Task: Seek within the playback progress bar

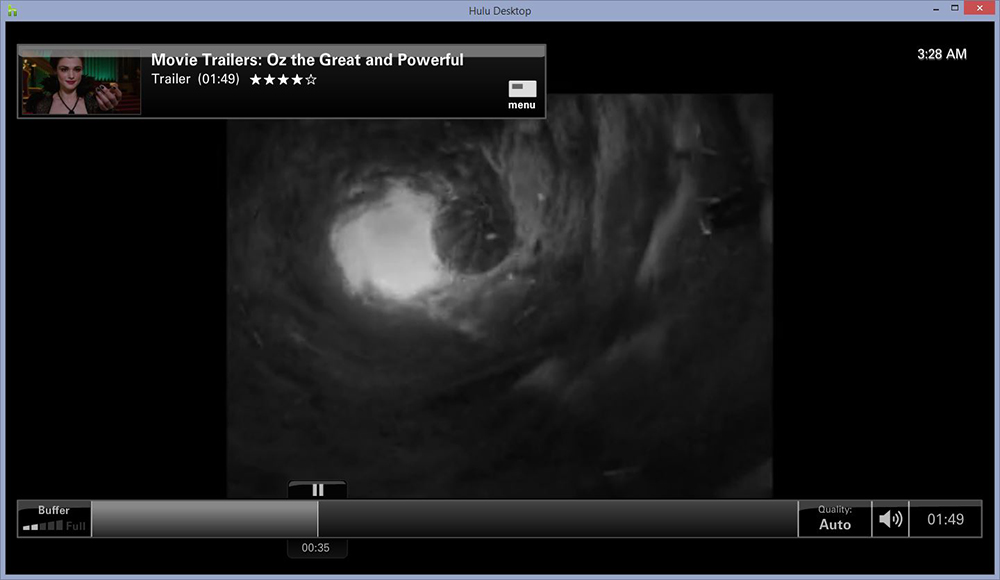Action: coord(445,519)
